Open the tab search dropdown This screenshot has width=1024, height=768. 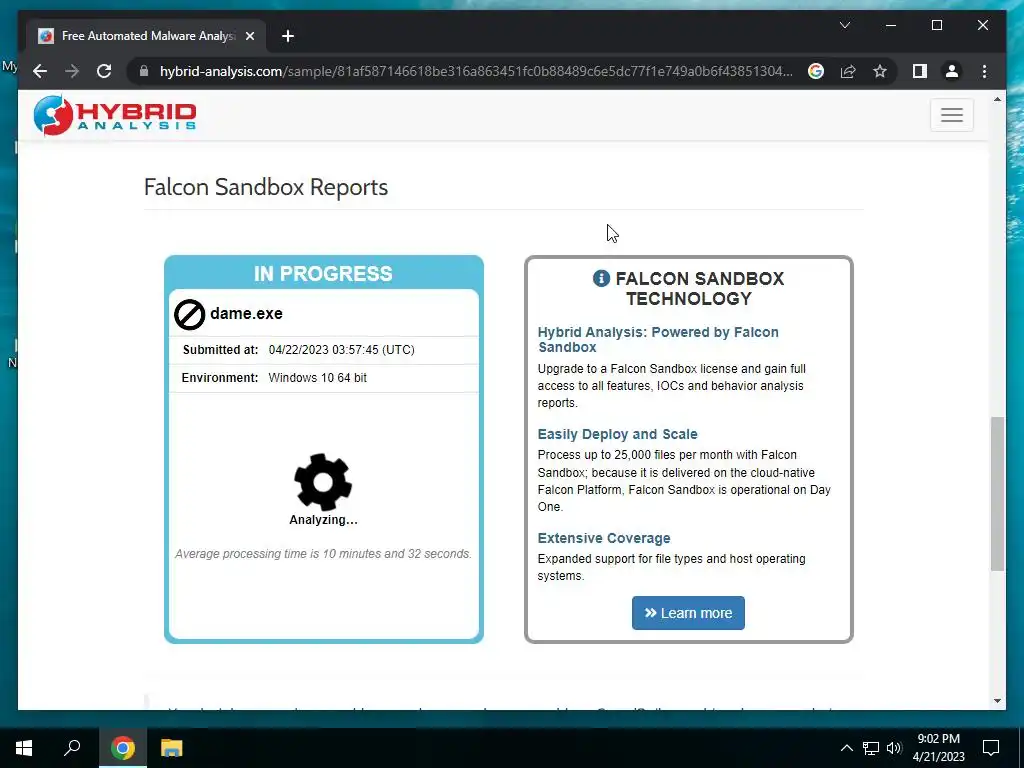point(844,25)
